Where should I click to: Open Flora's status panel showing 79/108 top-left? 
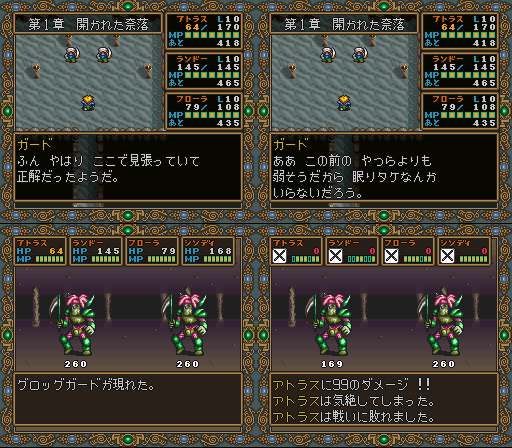(204, 111)
